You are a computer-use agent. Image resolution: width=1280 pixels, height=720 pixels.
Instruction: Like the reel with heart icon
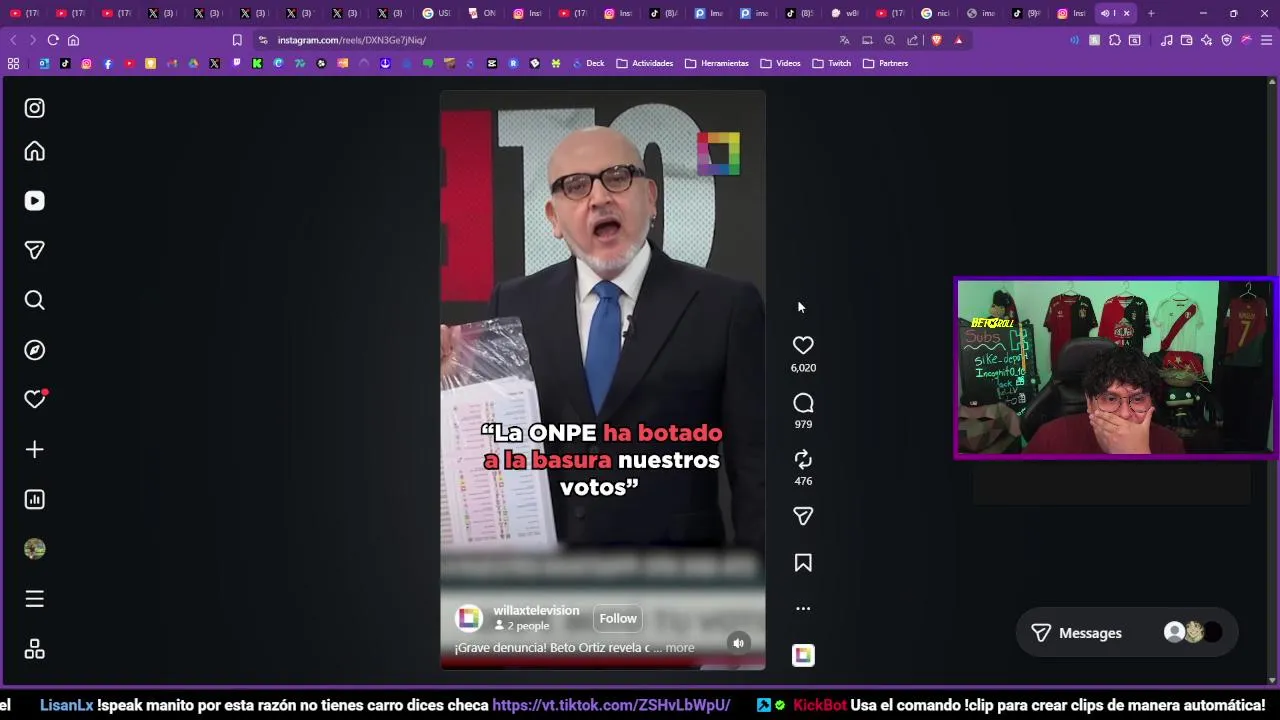point(803,345)
